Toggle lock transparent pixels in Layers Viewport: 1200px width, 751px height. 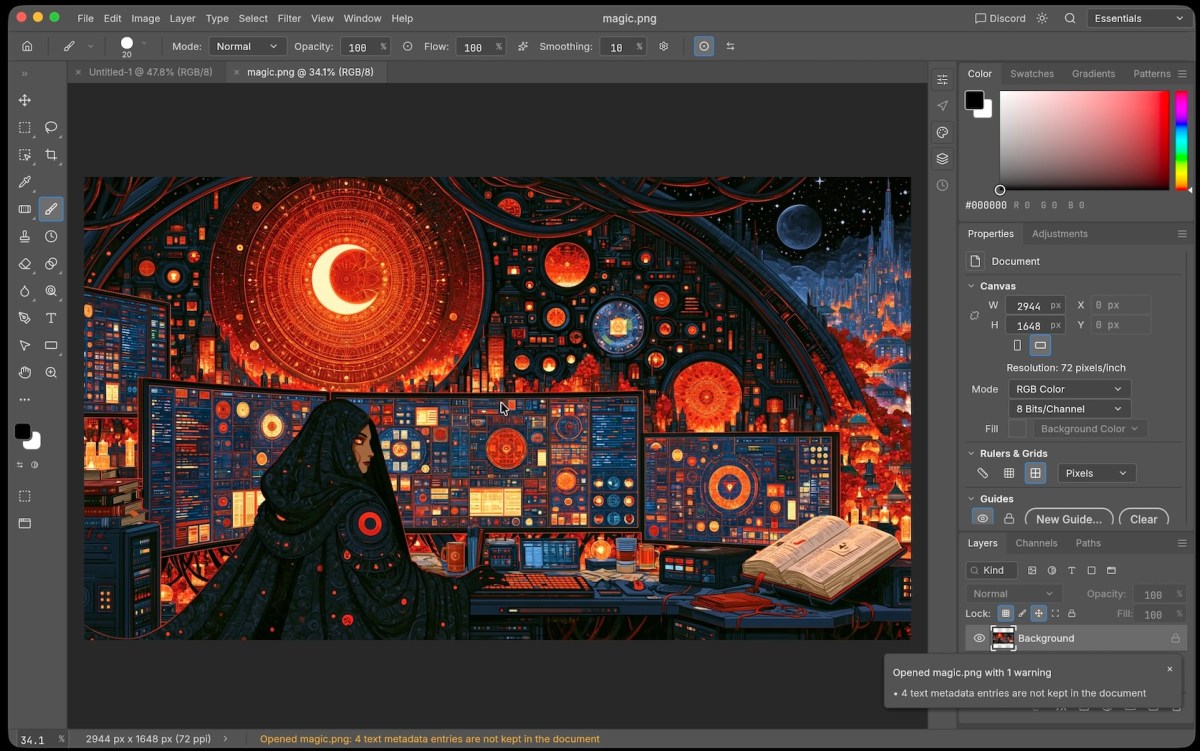click(x=1006, y=613)
